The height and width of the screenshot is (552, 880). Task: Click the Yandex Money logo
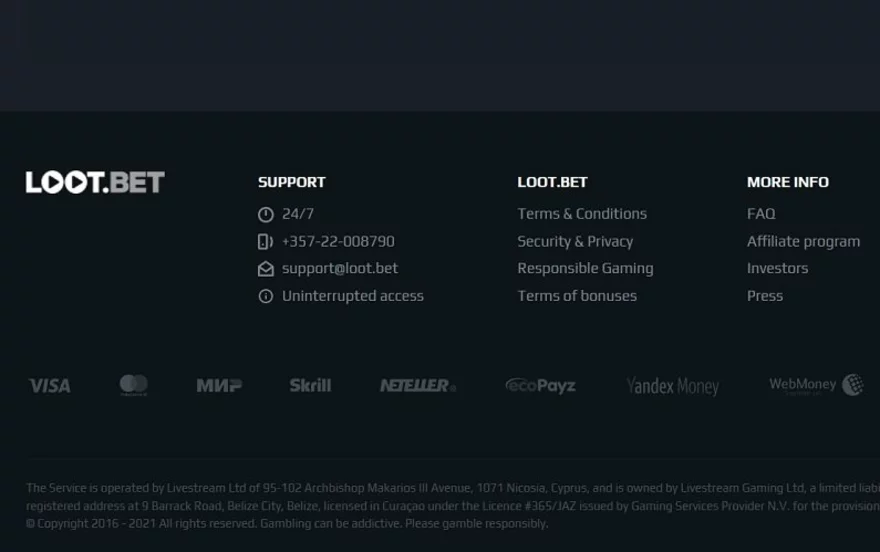pyautogui.click(x=672, y=386)
